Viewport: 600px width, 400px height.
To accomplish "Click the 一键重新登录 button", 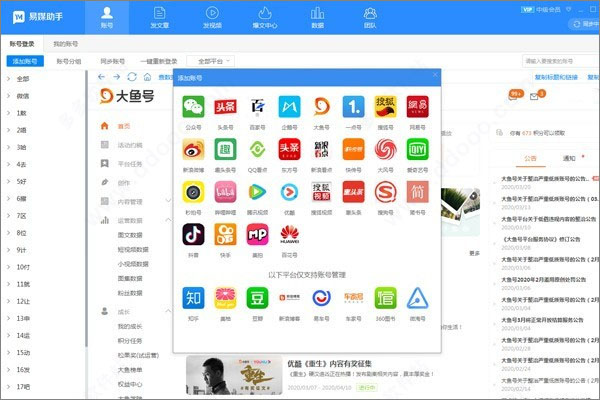I will [x=160, y=61].
